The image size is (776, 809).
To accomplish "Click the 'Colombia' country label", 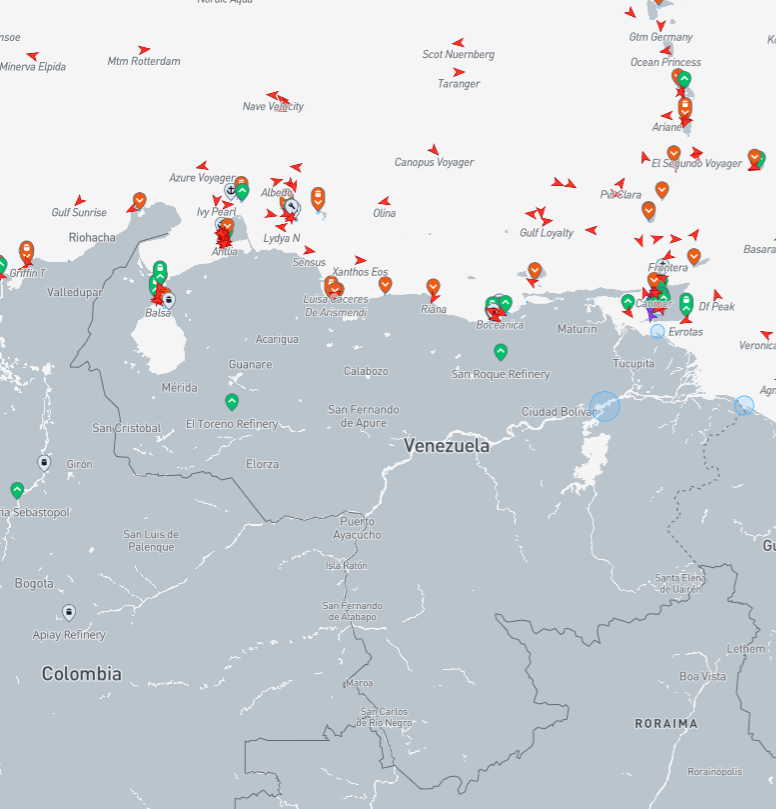I will [x=82, y=674].
